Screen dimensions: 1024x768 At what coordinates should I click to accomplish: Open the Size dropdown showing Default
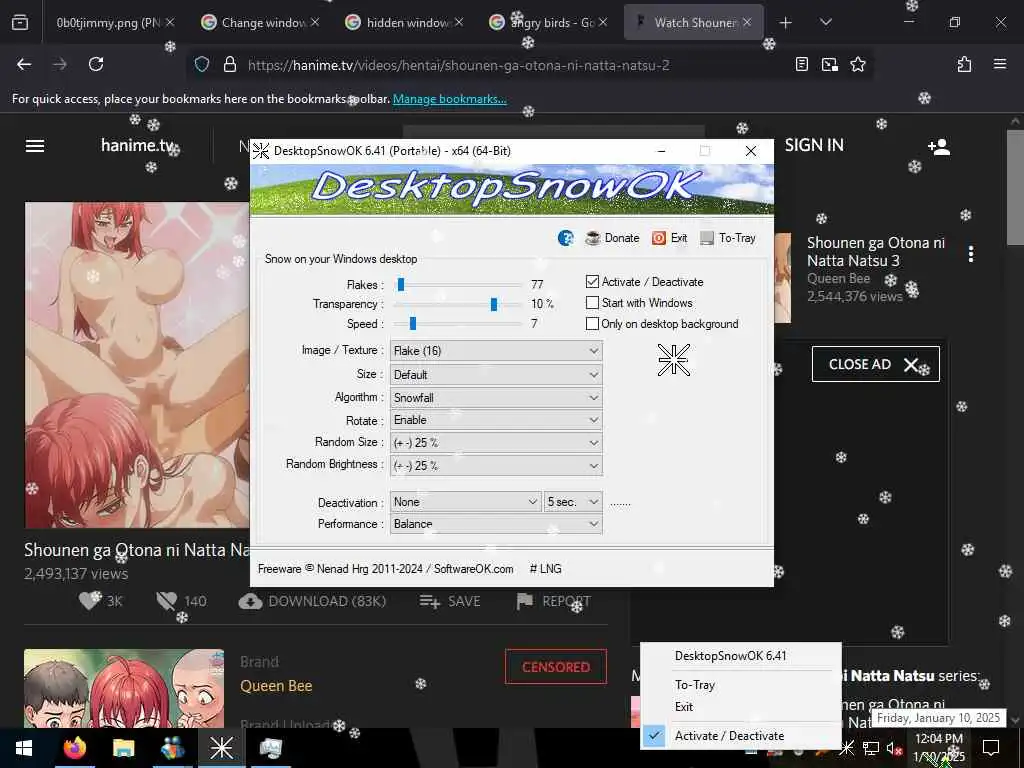click(496, 374)
